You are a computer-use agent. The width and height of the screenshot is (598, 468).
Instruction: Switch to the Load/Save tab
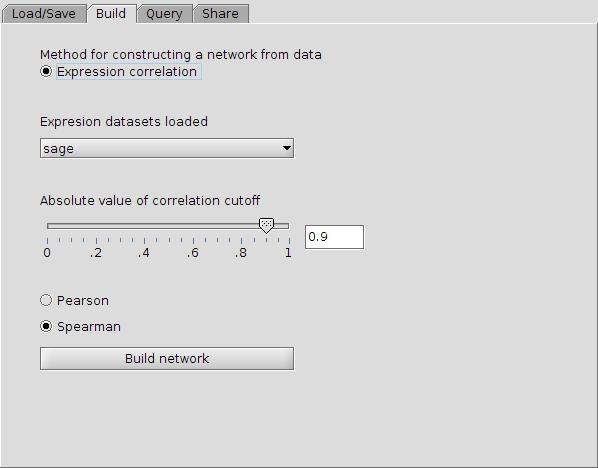[44, 14]
